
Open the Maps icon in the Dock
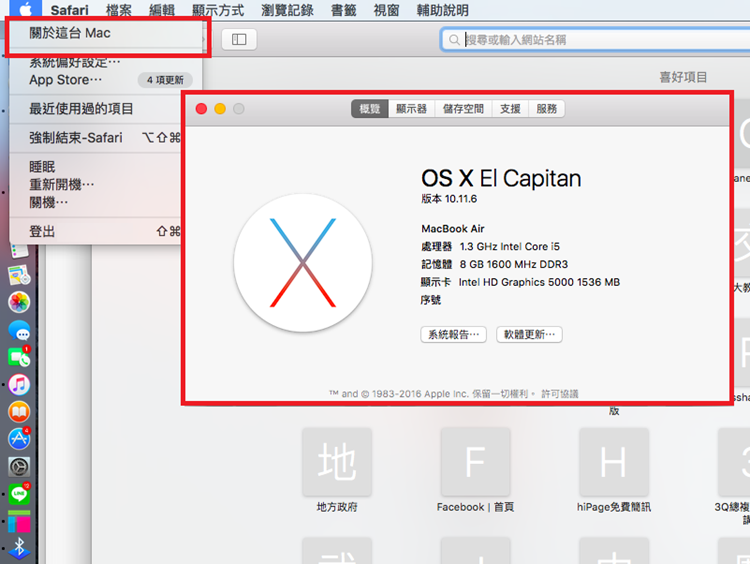tap(19, 275)
